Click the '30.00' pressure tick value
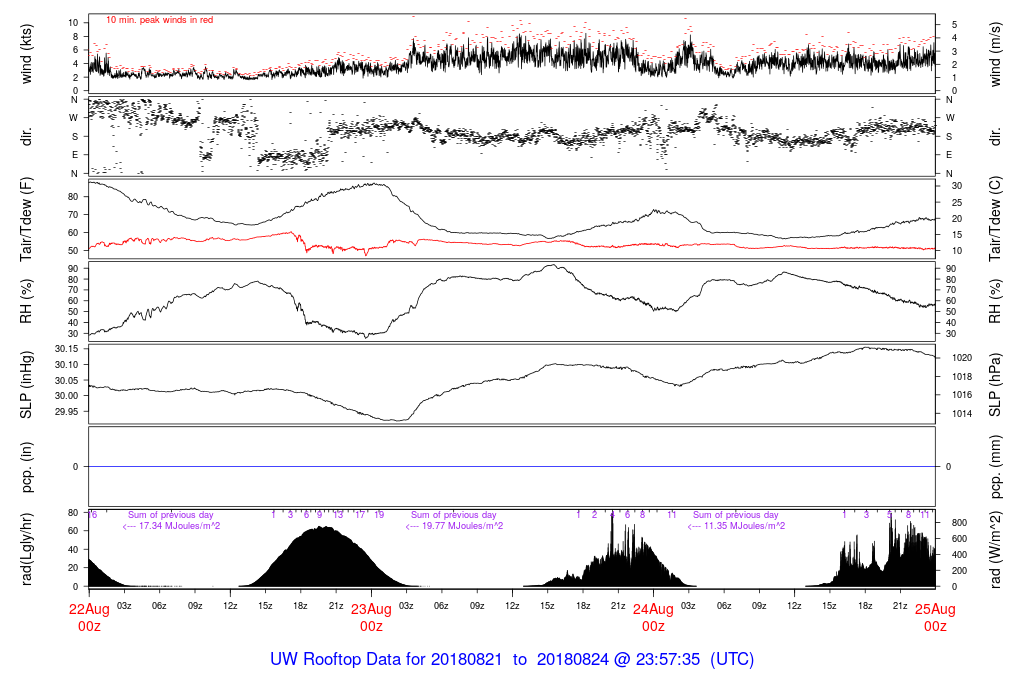 [67, 396]
